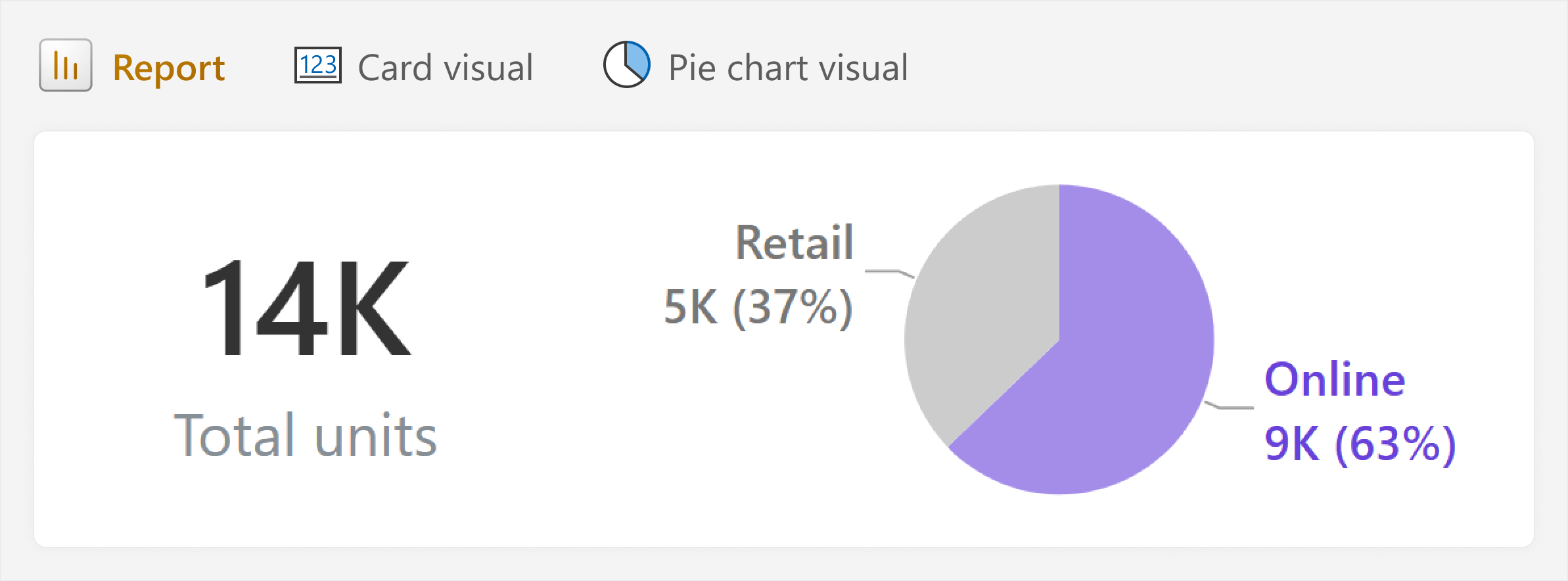Click the Online label leader line

point(1229,406)
